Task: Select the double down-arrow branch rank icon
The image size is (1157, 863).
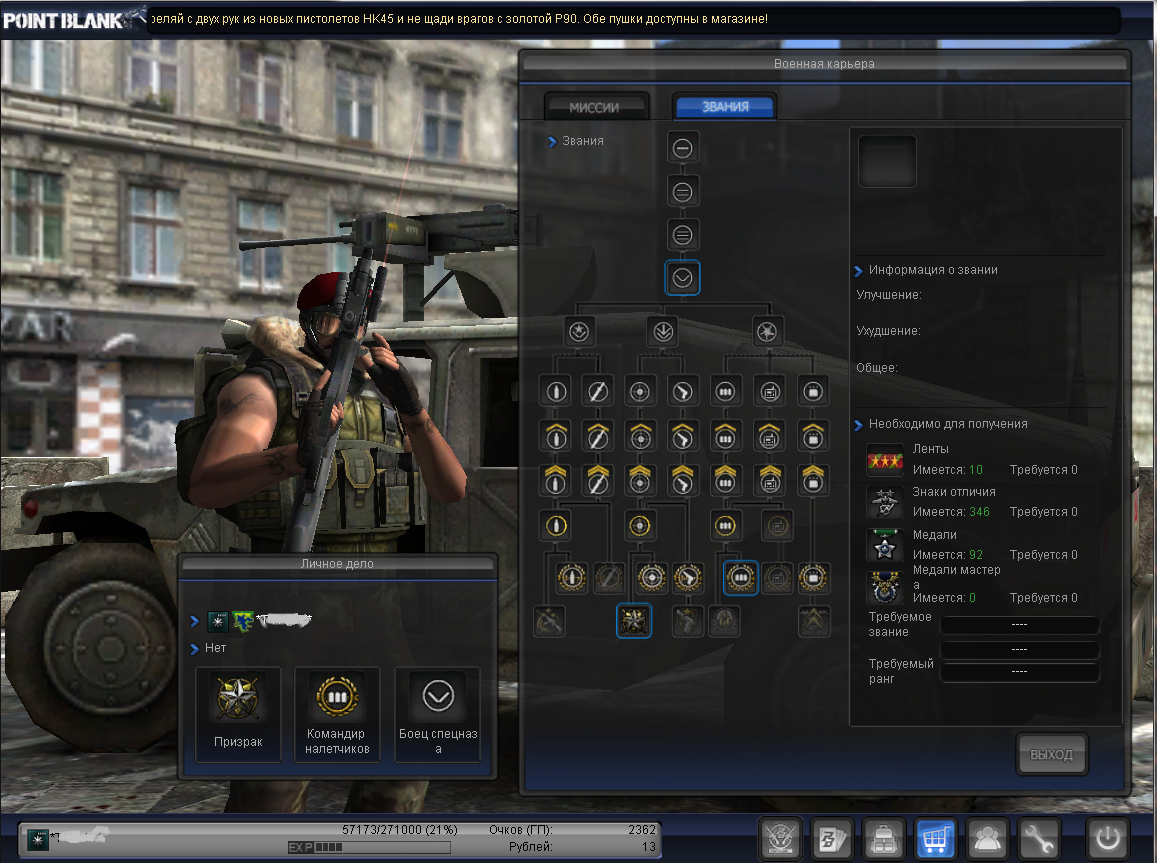Action: point(663,332)
